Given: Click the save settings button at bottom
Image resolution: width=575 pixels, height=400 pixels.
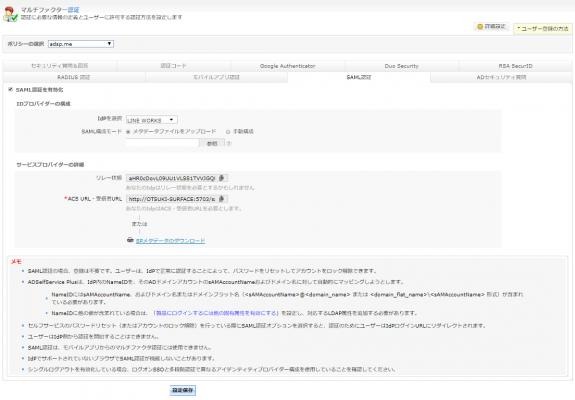Looking at the screenshot, I should [x=183, y=390].
